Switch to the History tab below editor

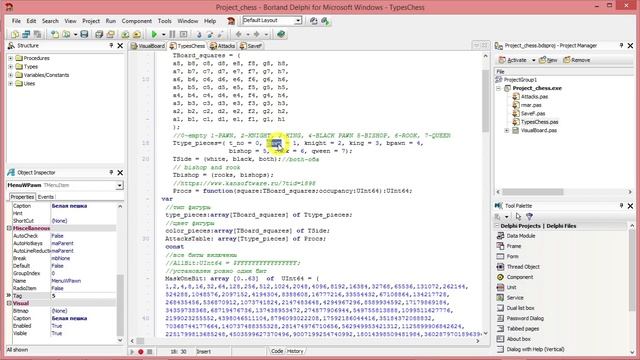[295, 351]
